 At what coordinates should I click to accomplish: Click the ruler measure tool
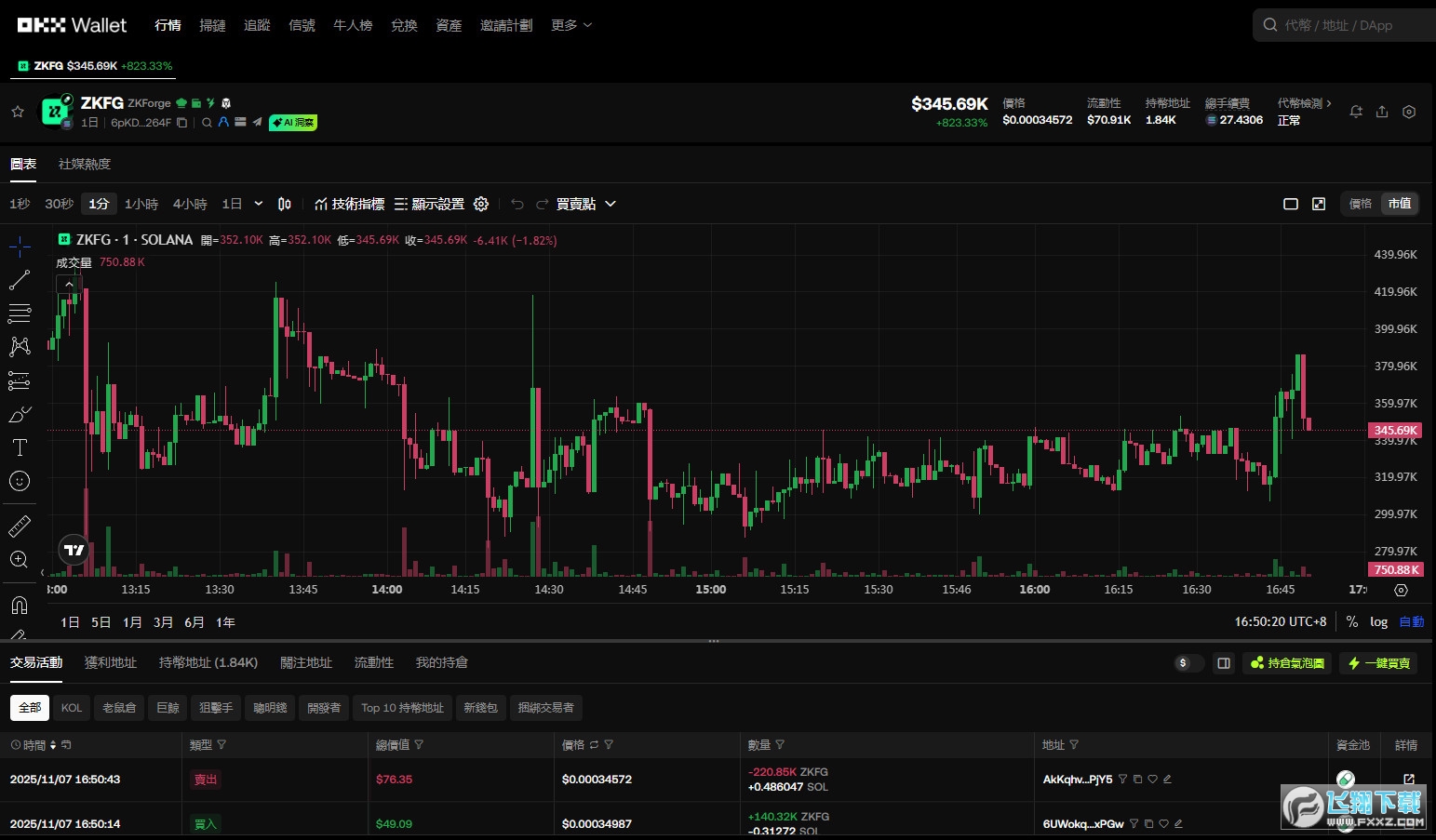pos(20,527)
